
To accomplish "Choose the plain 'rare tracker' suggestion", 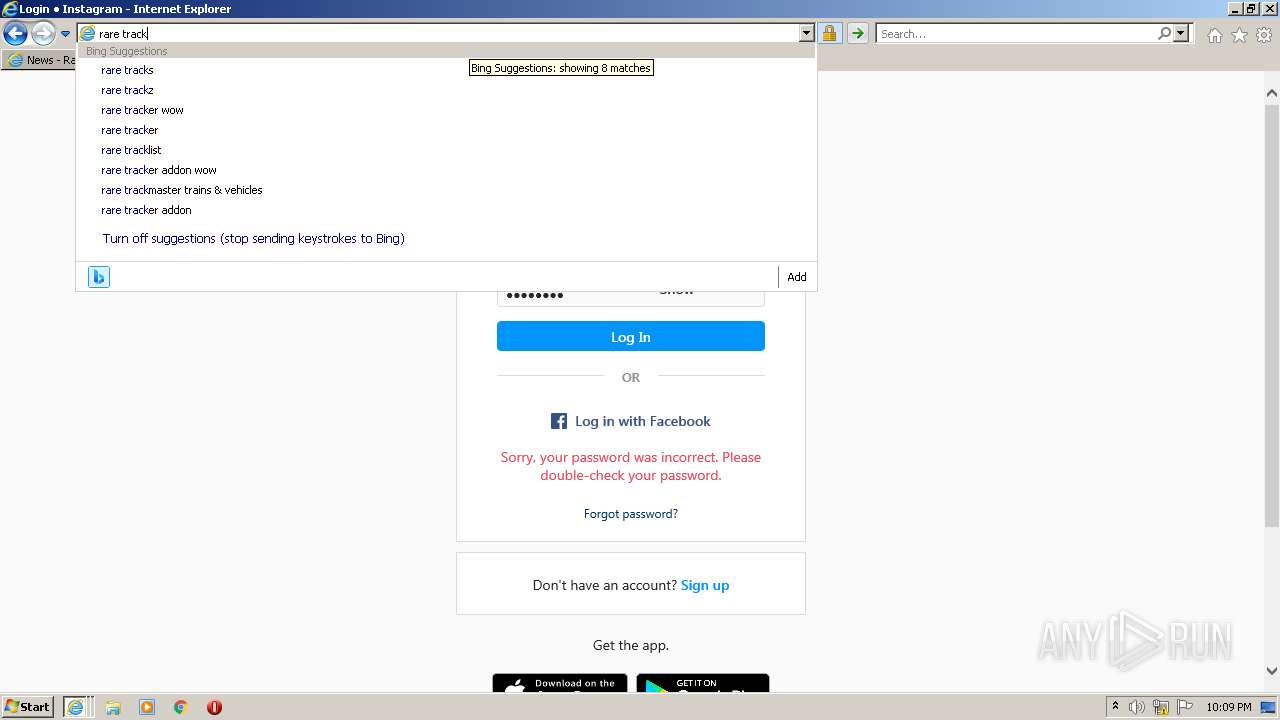I will point(129,130).
